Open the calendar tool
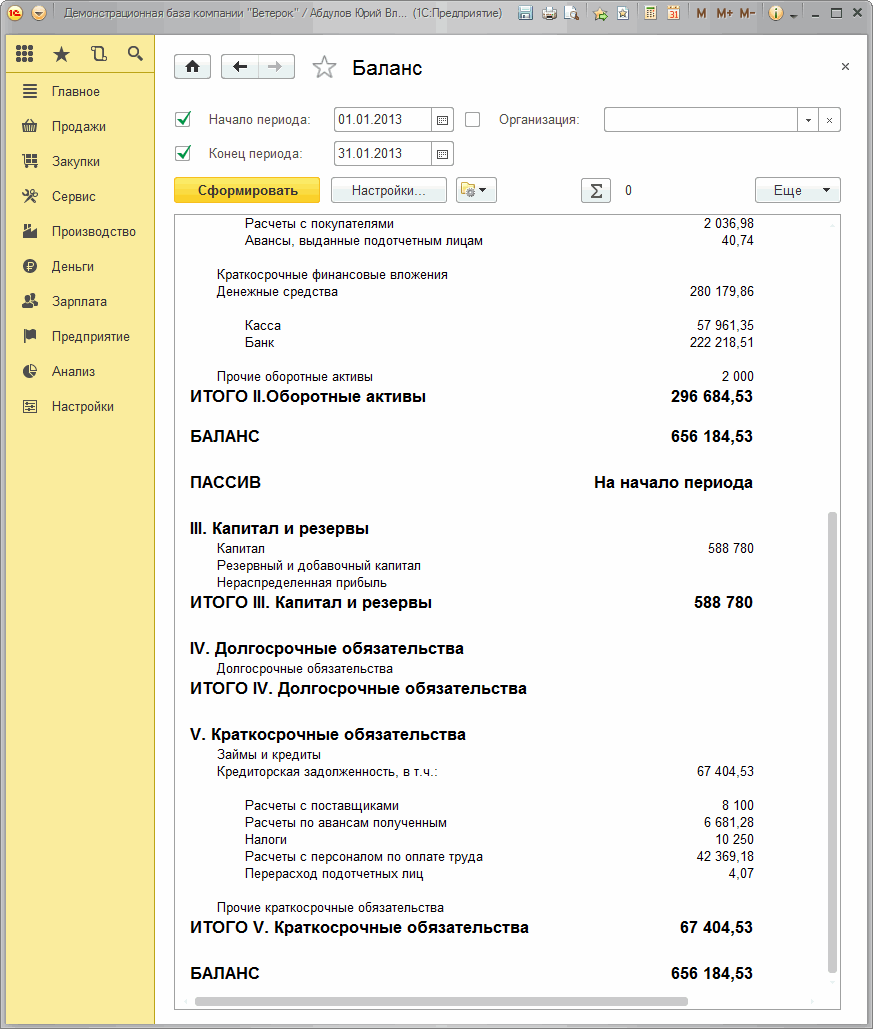Screen dimensions: 873x1029 pos(673,13)
